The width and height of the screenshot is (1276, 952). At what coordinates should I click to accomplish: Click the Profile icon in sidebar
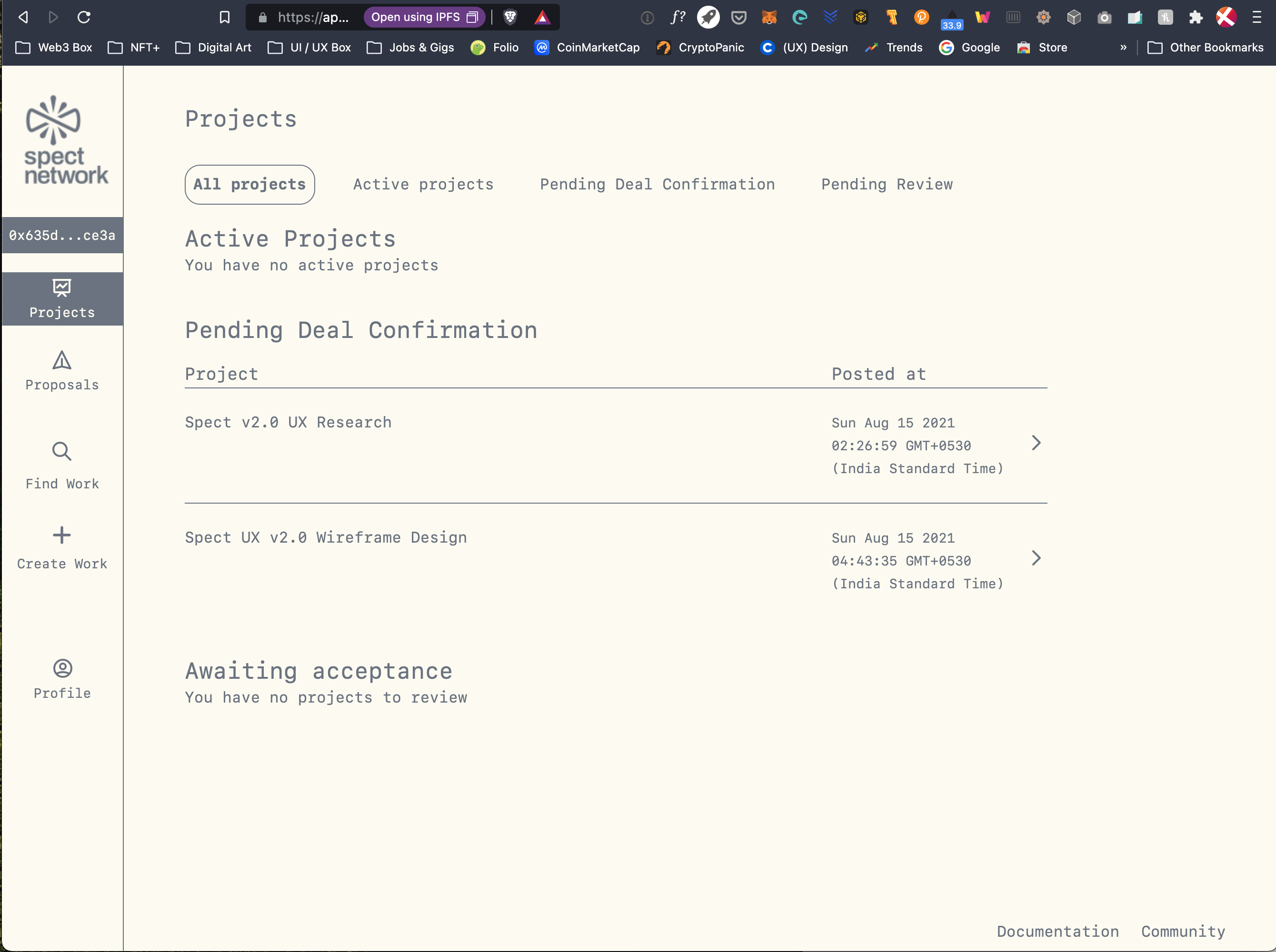click(63, 668)
